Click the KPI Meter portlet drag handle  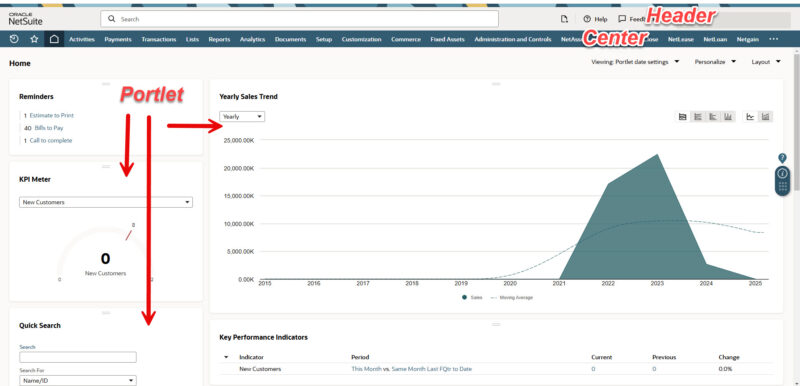pos(106,167)
